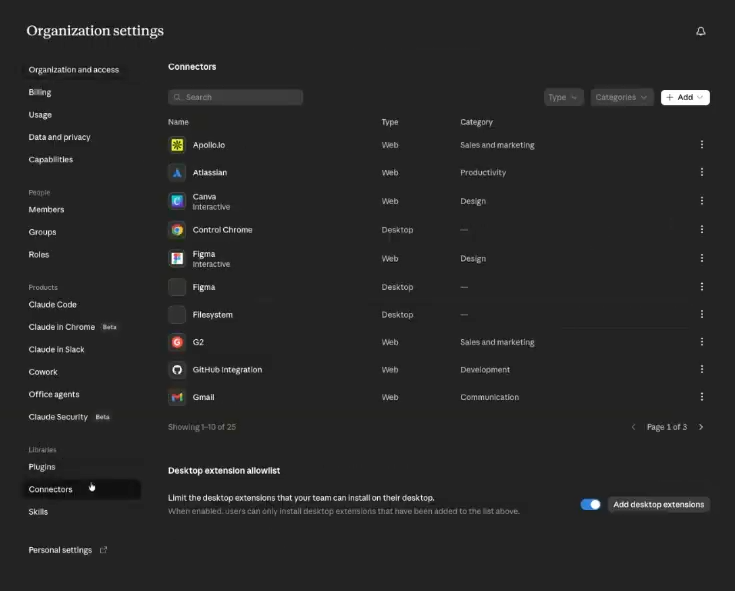Screen dimensions: 735x591
Task: Click the Atlassian connector name
Action: tap(210, 172)
